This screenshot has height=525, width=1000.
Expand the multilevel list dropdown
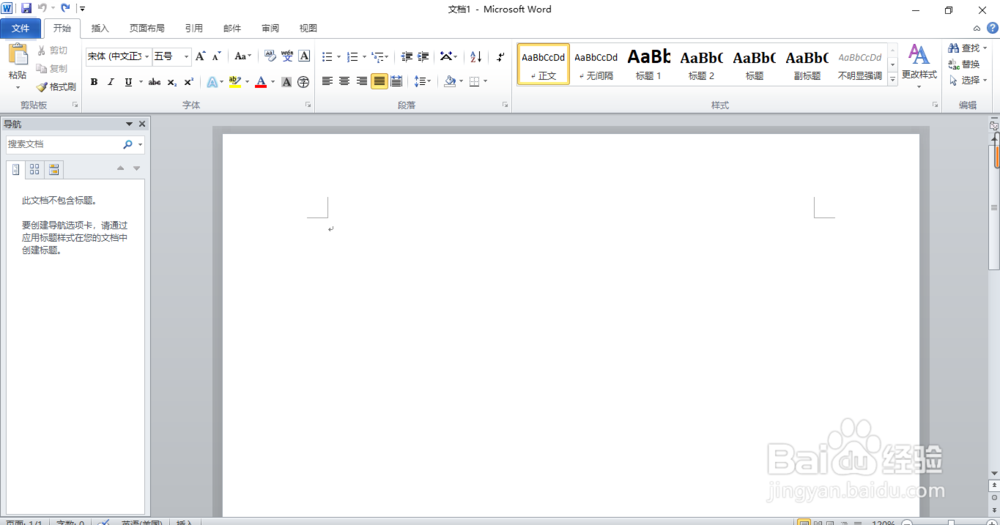pyautogui.click(x=386, y=57)
